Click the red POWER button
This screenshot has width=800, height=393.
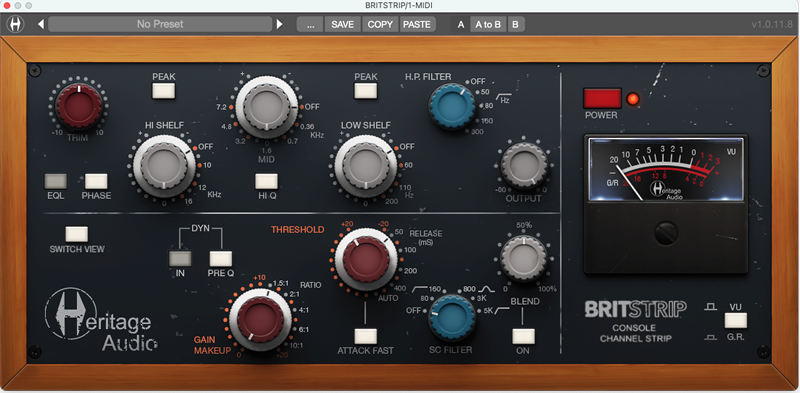[603, 99]
